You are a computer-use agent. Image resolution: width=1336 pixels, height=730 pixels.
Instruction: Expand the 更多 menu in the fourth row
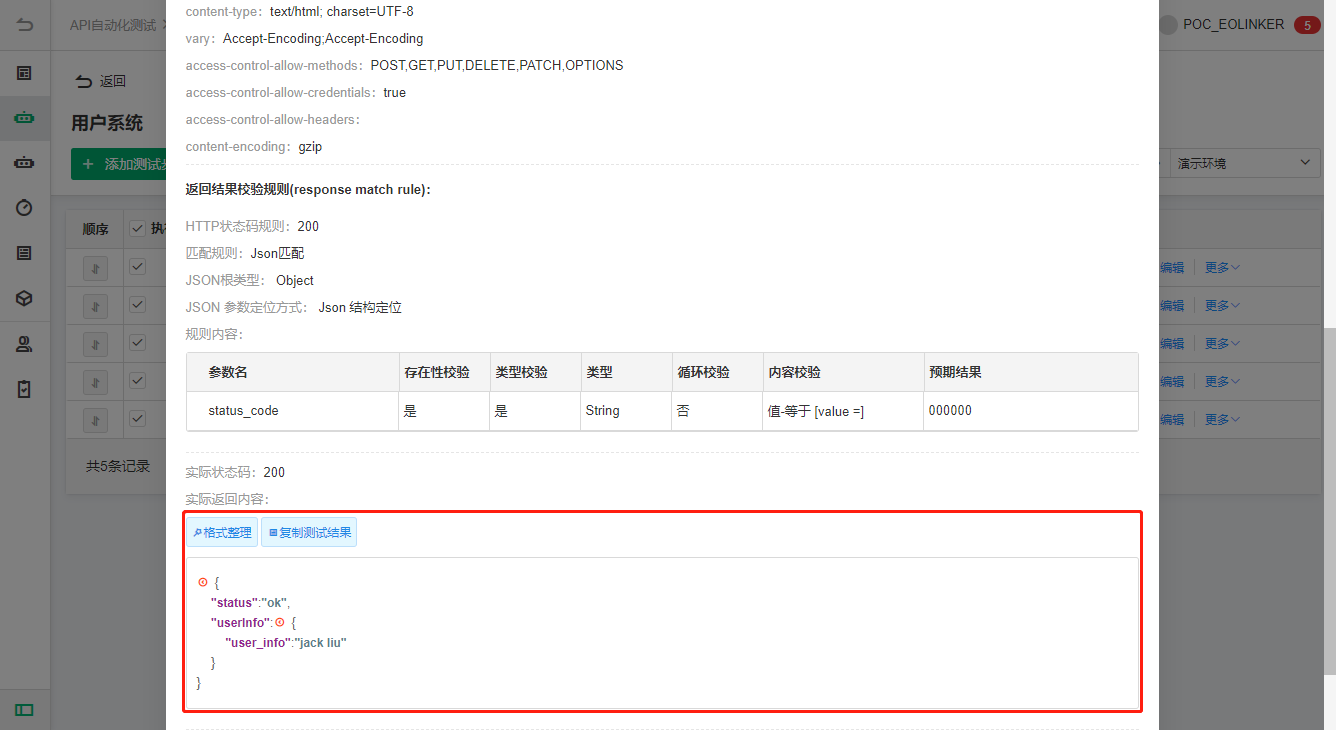click(x=1222, y=381)
